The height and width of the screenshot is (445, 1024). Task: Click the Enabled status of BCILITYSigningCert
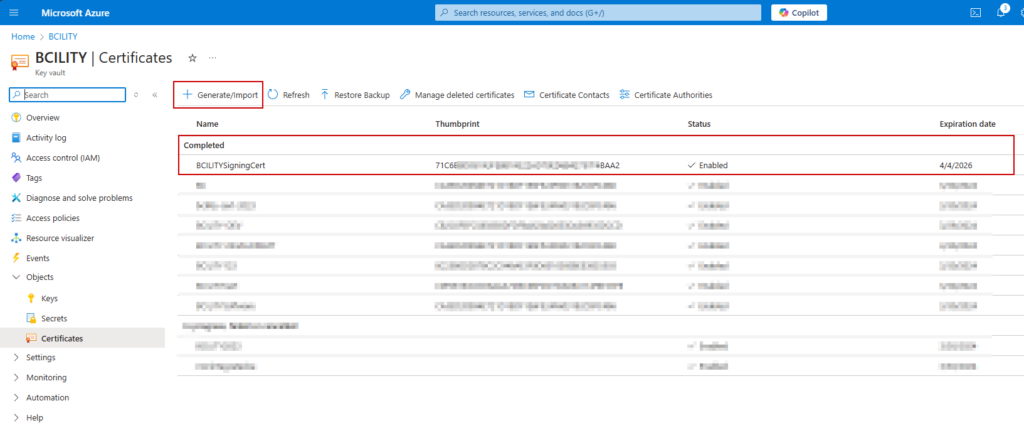[708, 165]
